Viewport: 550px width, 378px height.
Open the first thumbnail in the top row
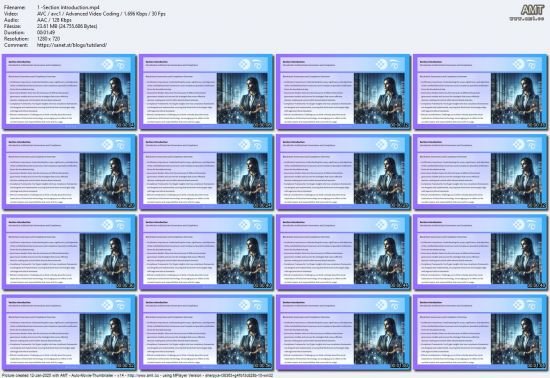pyautogui.click(x=69, y=92)
